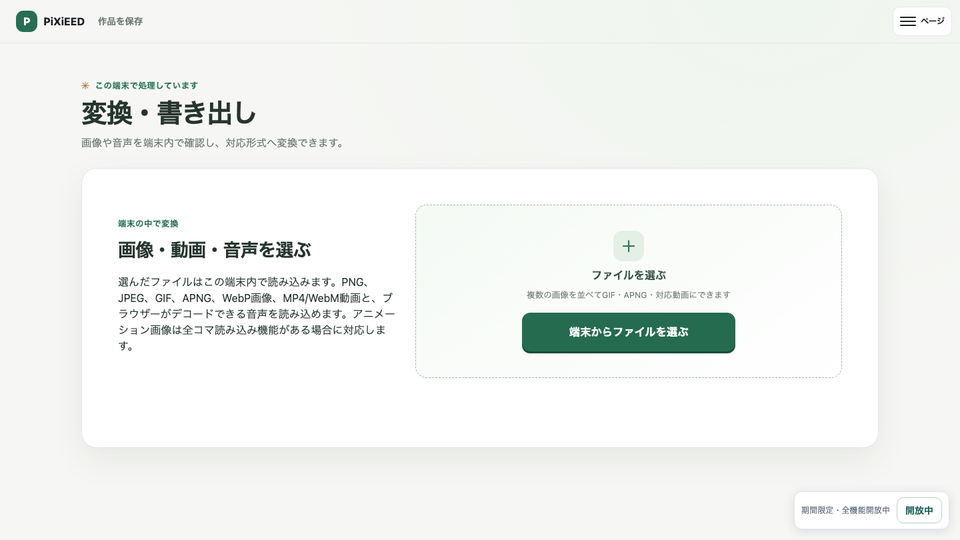This screenshot has height=540, width=960.
Task: Click the この端末で処理しています status text
Action: click(146, 86)
